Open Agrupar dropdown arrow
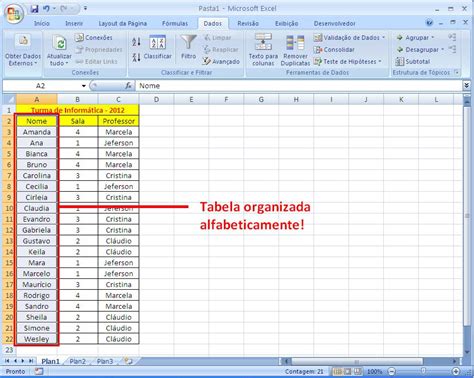 (x=433, y=38)
